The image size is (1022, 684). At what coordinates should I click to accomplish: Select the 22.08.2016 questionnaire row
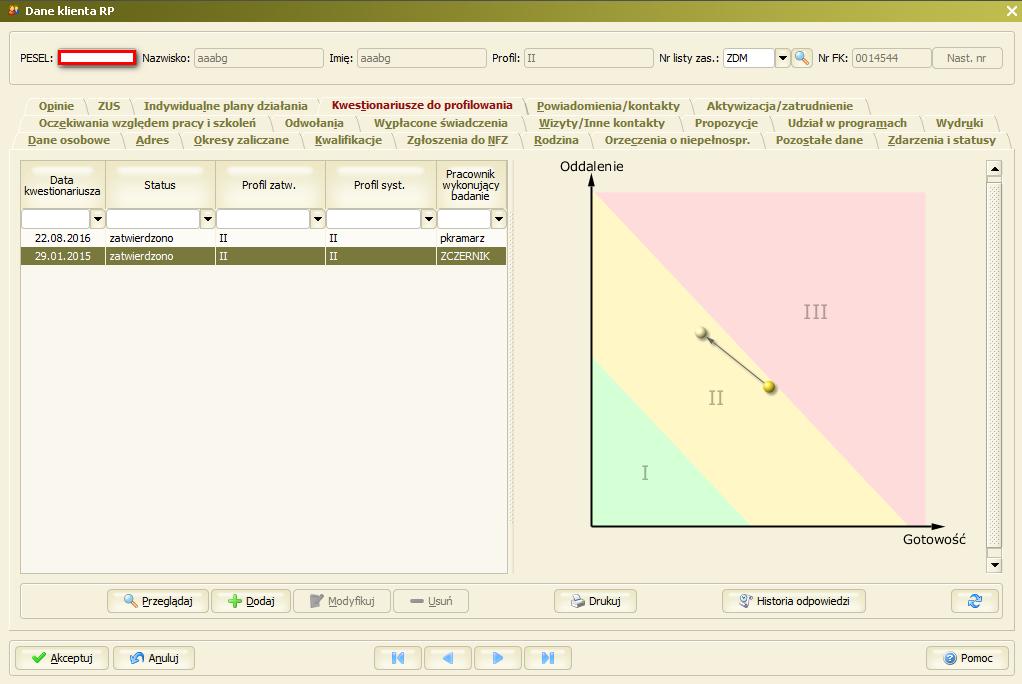click(x=263, y=238)
